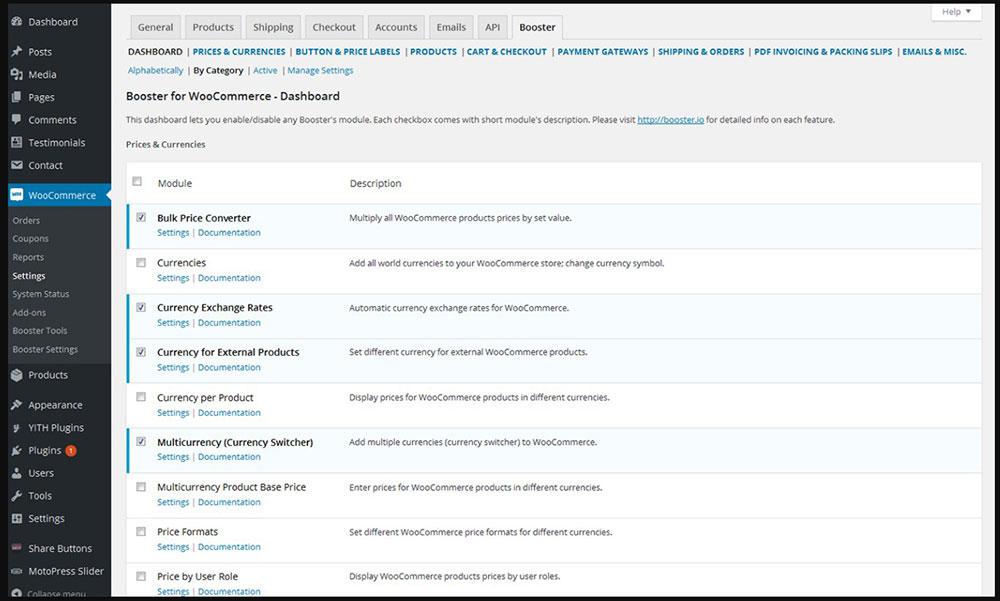The height and width of the screenshot is (601, 1000).
Task: Enable Multicurrency Product Base Price checkbox
Action: pos(141,487)
